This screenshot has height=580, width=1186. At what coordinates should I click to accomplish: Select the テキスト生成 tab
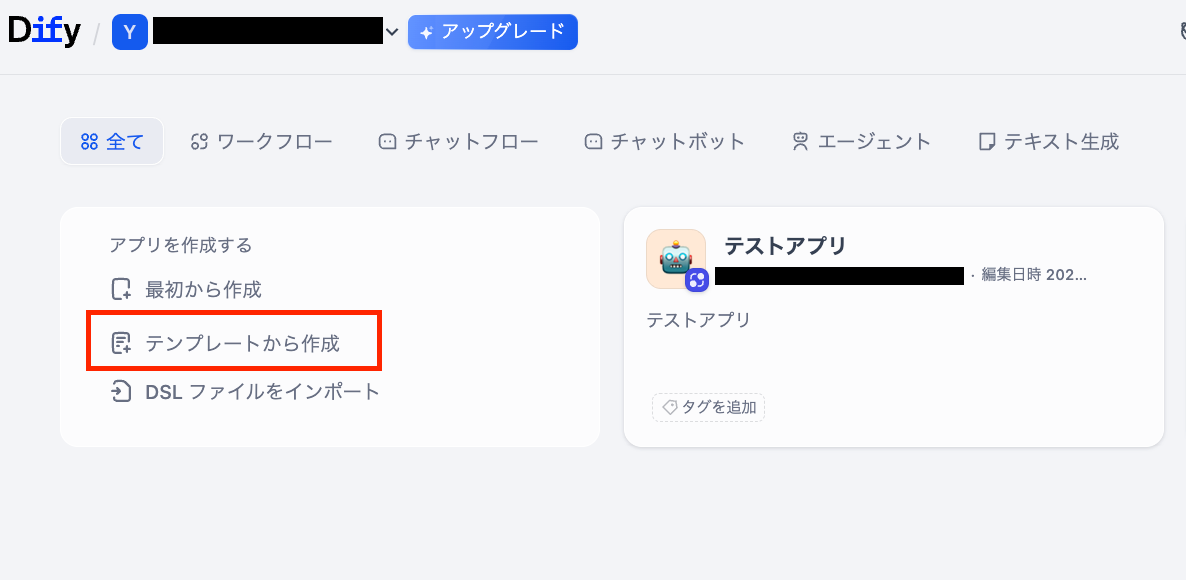(x=1048, y=142)
